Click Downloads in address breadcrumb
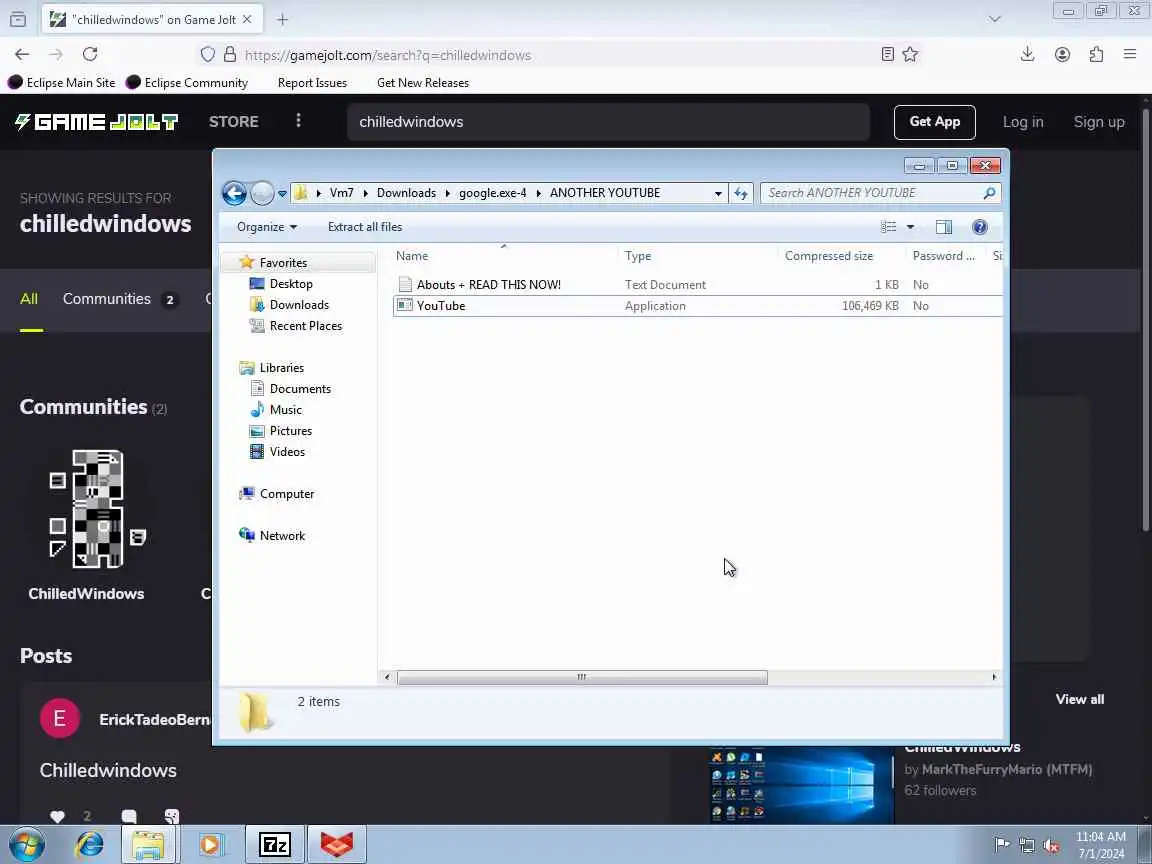The width and height of the screenshot is (1152, 864). (406, 193)
